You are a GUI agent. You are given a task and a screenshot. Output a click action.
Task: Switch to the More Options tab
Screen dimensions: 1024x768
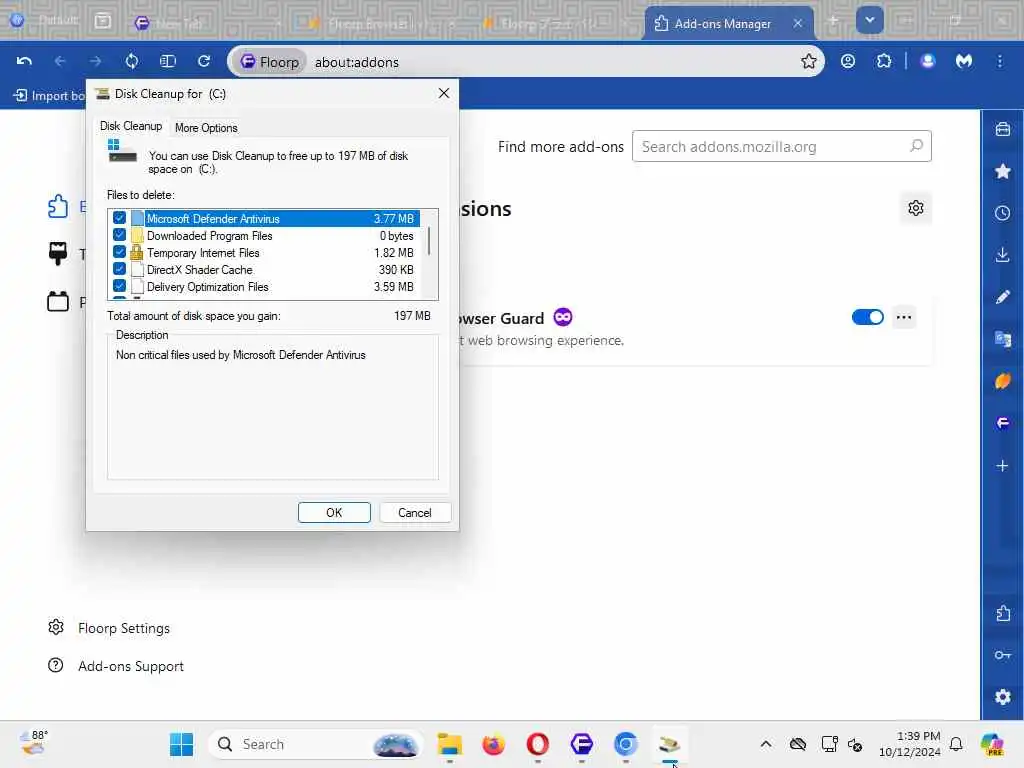point(206,128)
